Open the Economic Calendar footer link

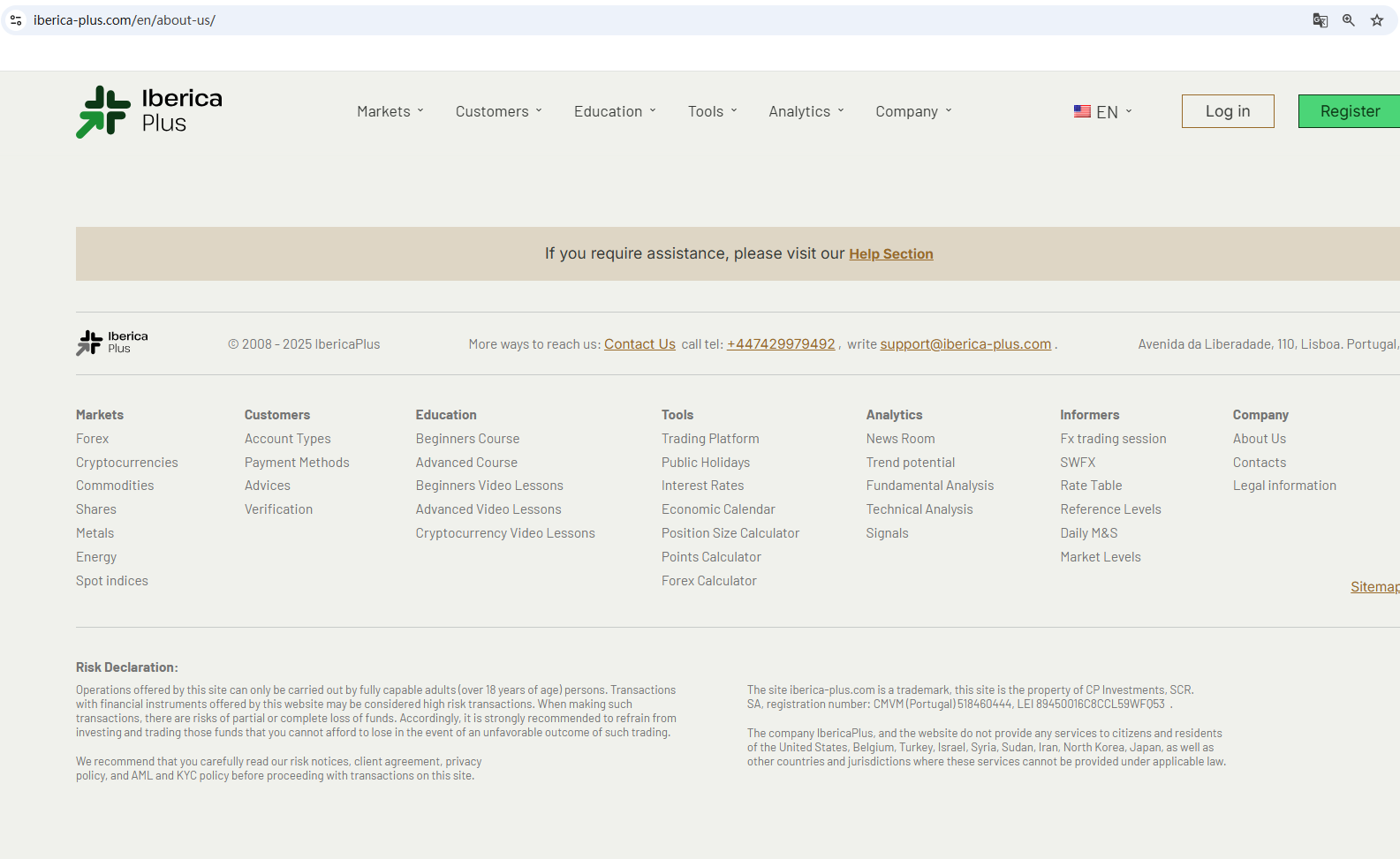point(718,509)
